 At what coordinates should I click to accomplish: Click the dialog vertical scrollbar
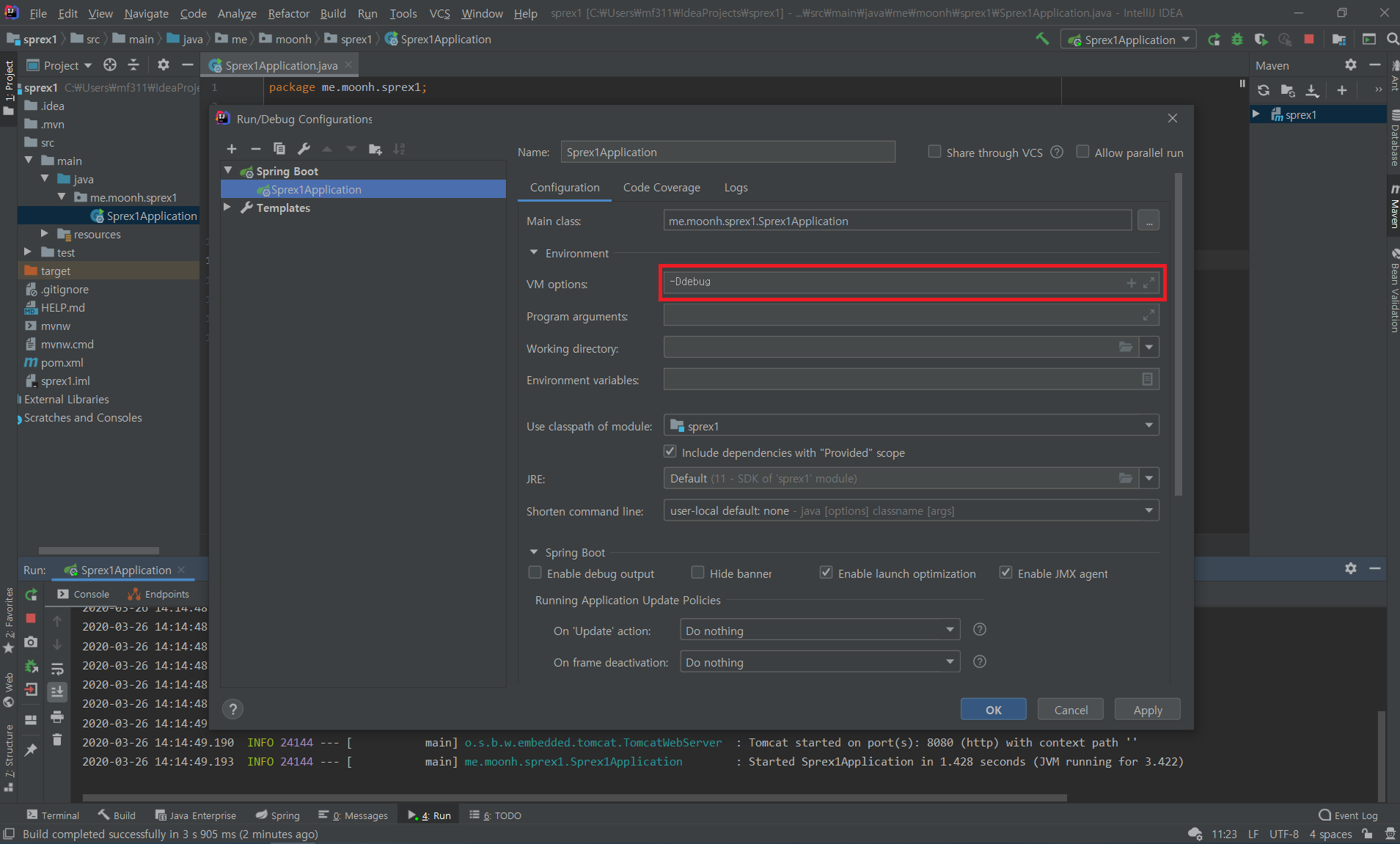click(1179, 334)
